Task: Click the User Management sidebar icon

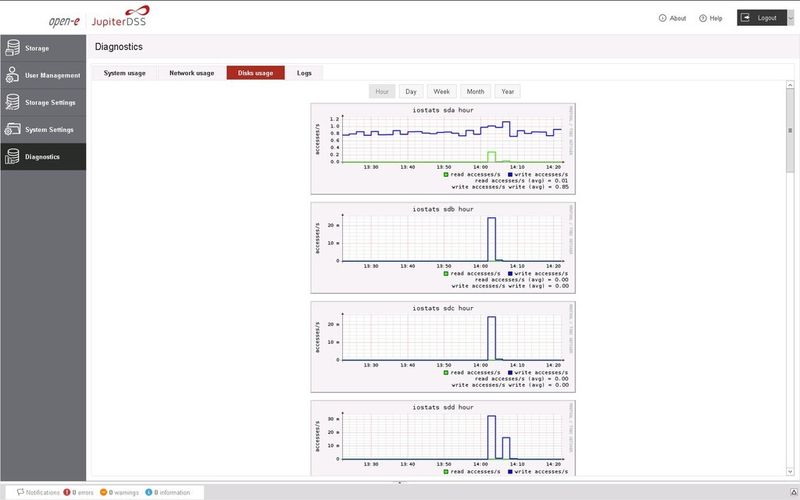Action: click(12, 75)
